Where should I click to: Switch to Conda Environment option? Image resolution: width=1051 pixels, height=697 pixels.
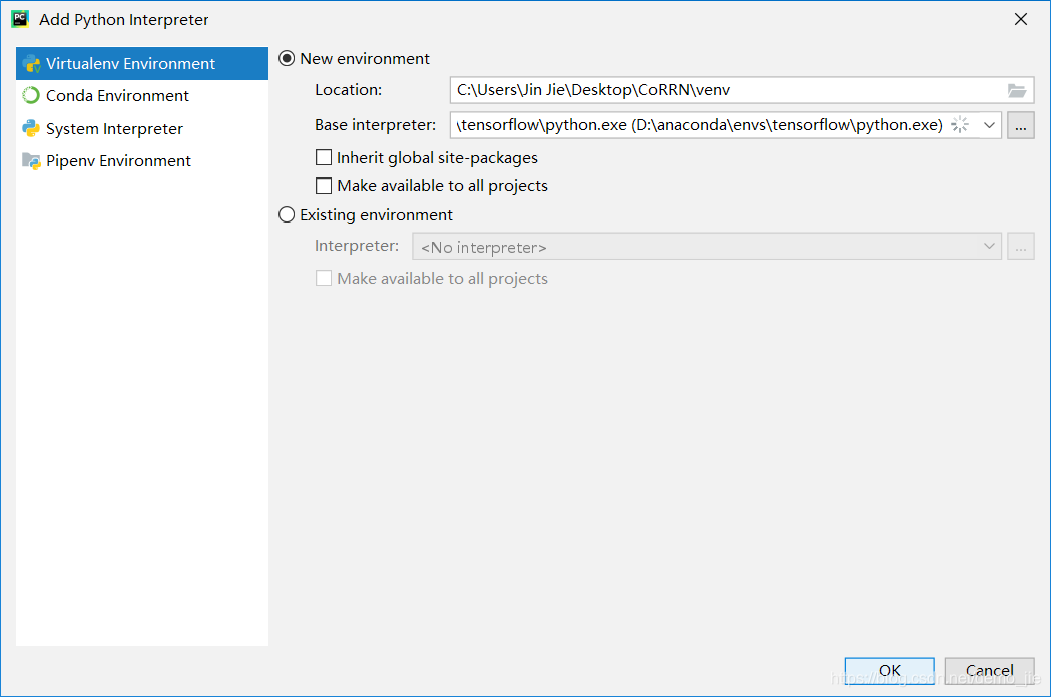pos(142,96)
